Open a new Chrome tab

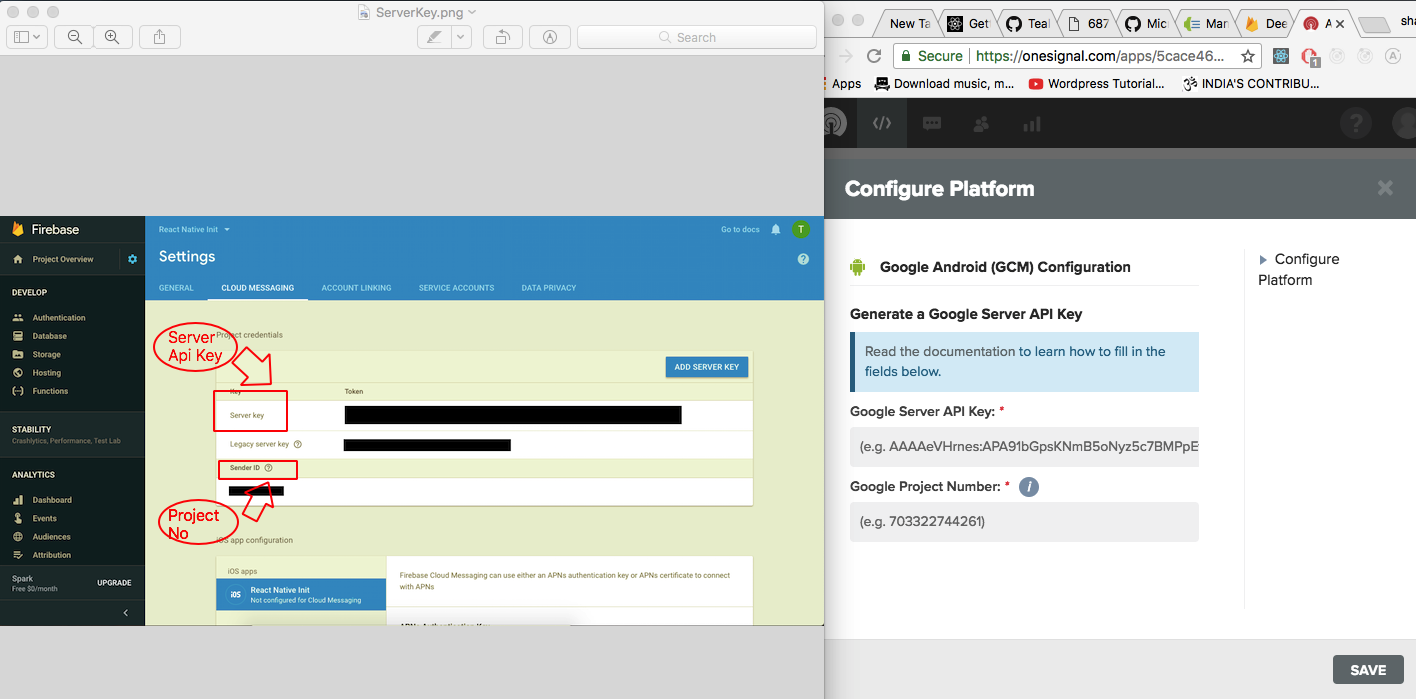pos(1376,25)
